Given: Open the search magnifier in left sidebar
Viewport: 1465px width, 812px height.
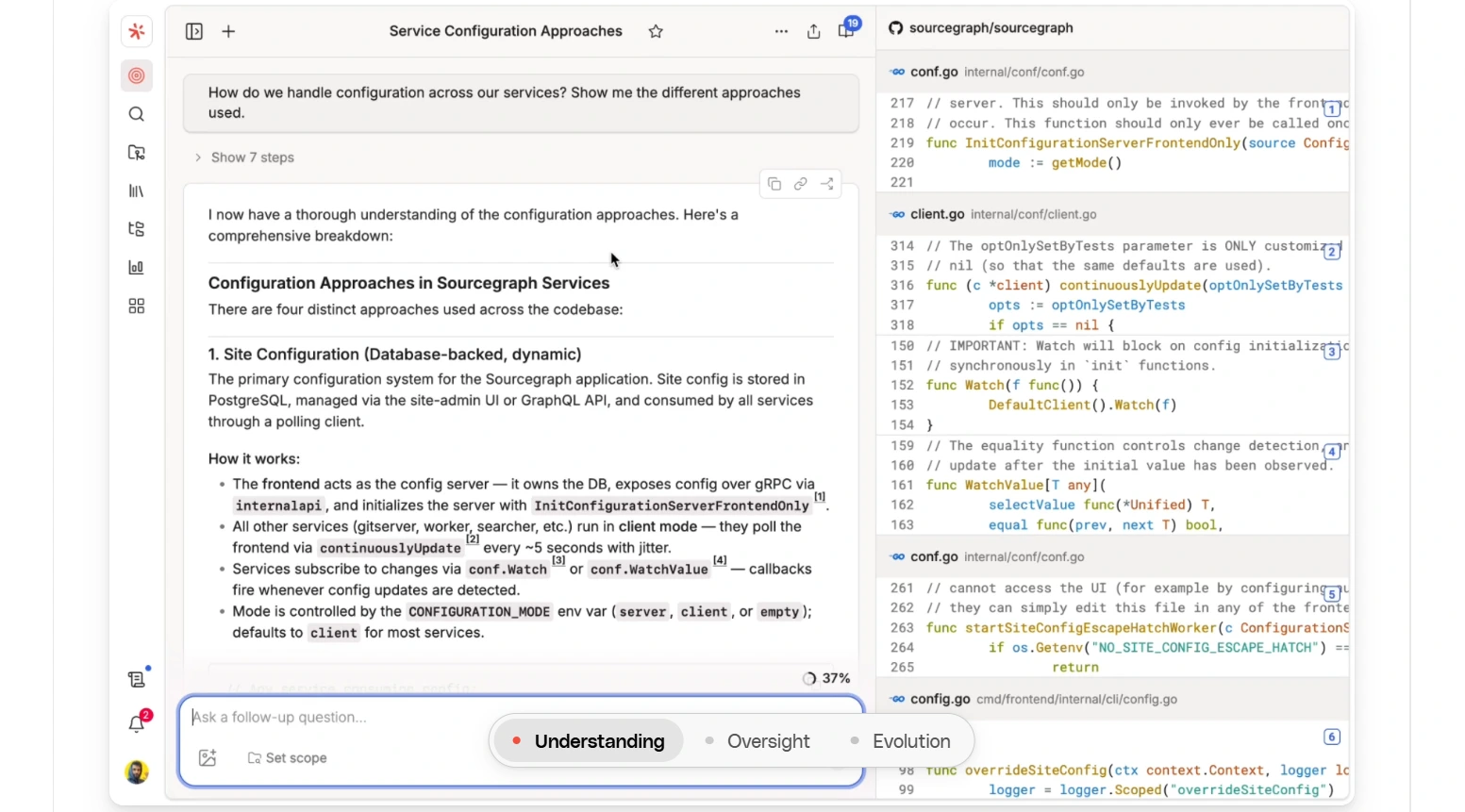Looking at the screenshot, I should point(137,114).
